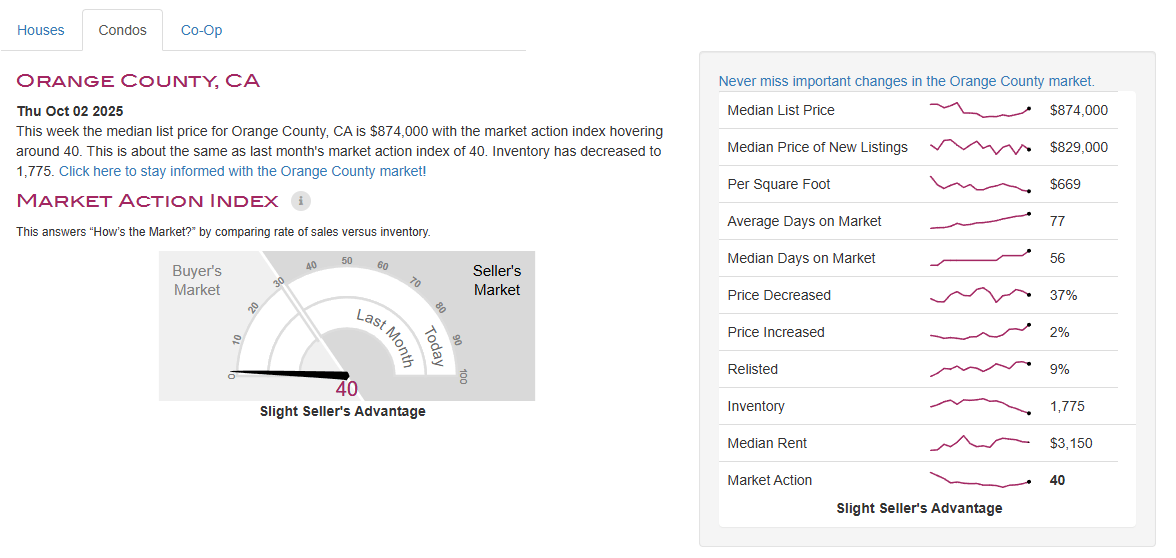Click the Median Price of New Listings sparkline

coord(980,147)
